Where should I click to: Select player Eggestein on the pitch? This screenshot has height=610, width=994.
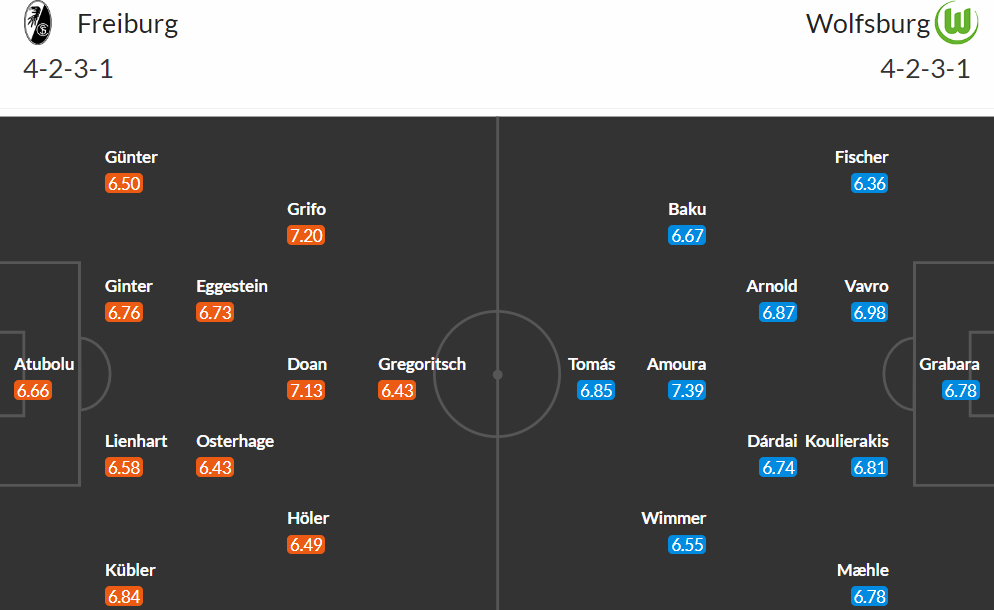231,287
